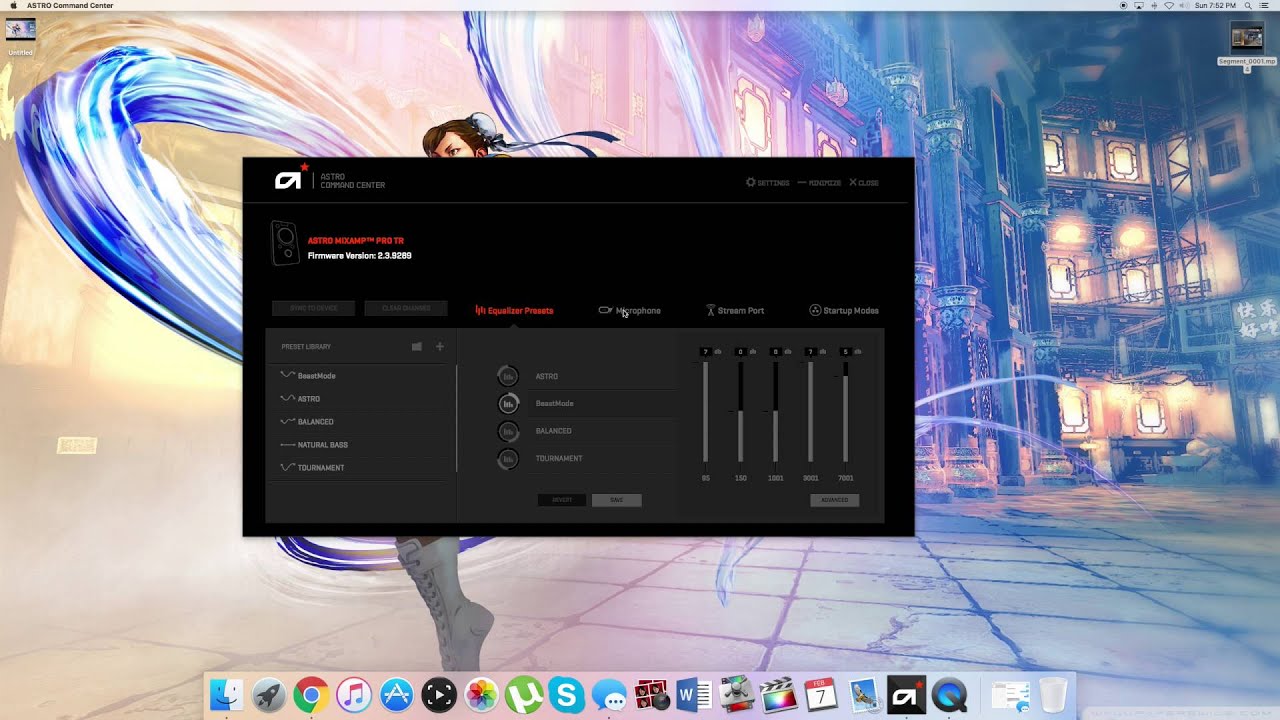Launch Google Chrome from the Dock
This screenshot has height=720, width=1280.
(312, 695)
